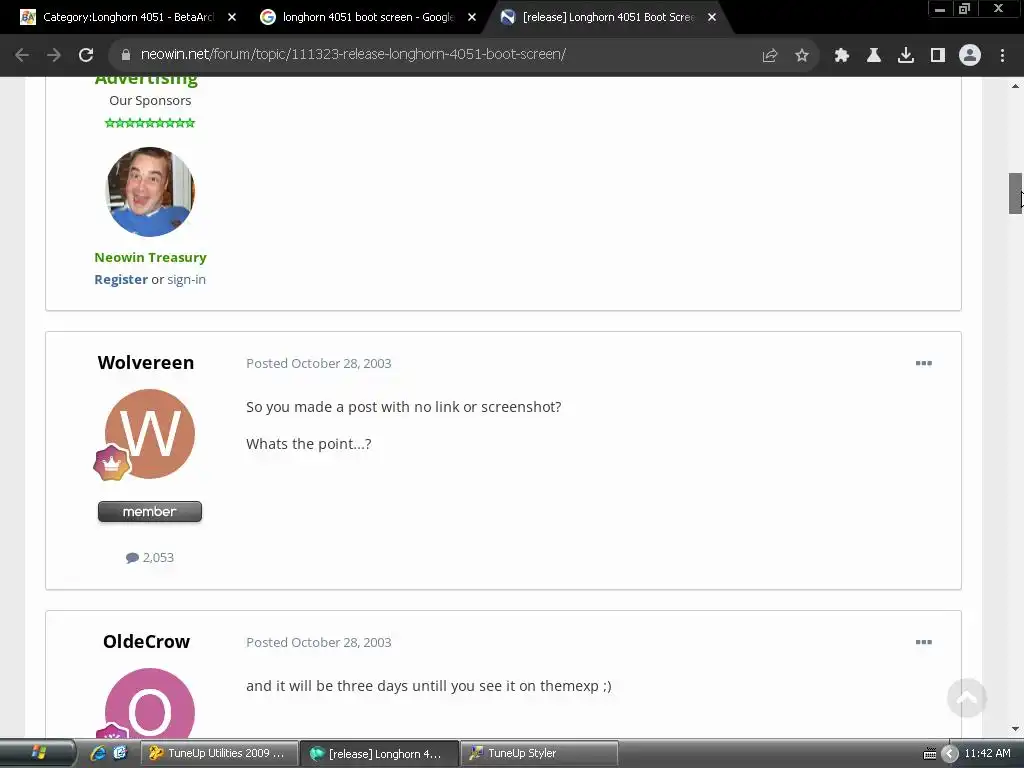Share this page from address bar
1024x768 pixels.
tap(770, 56)
